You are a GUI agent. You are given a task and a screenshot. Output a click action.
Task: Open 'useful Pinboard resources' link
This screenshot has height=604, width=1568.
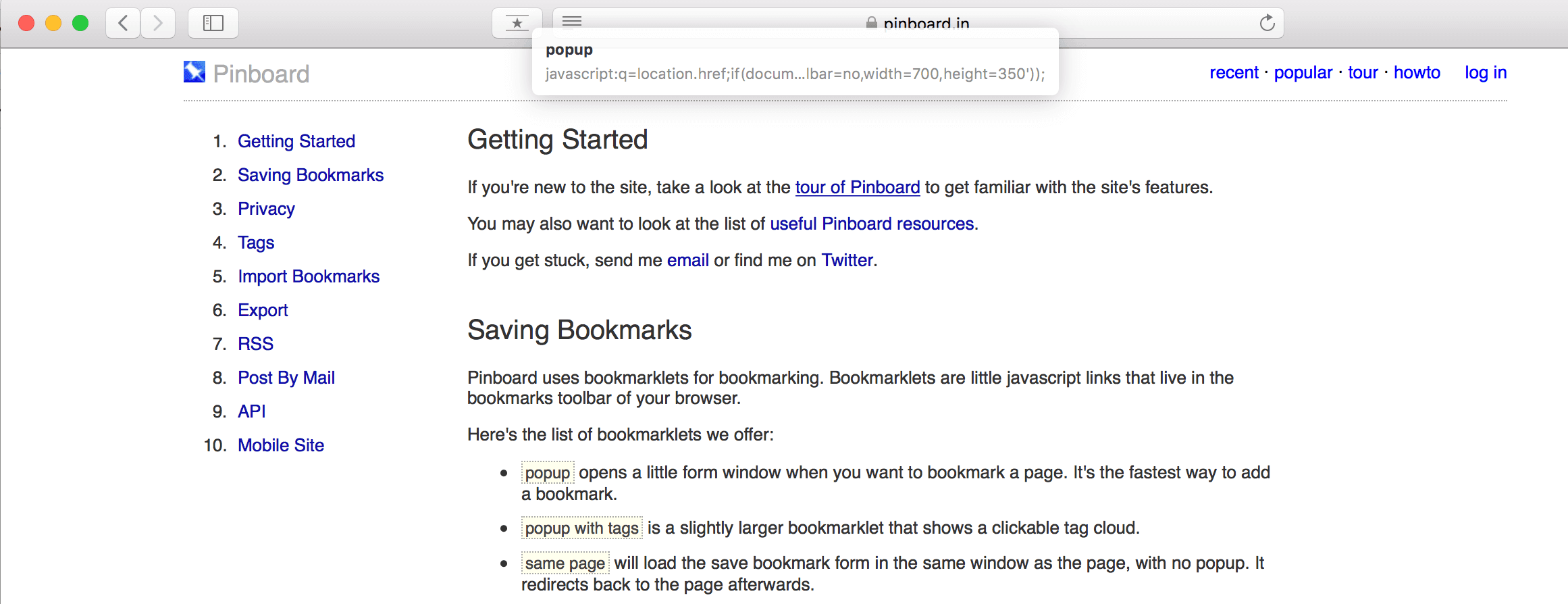[x=872, y=224]
